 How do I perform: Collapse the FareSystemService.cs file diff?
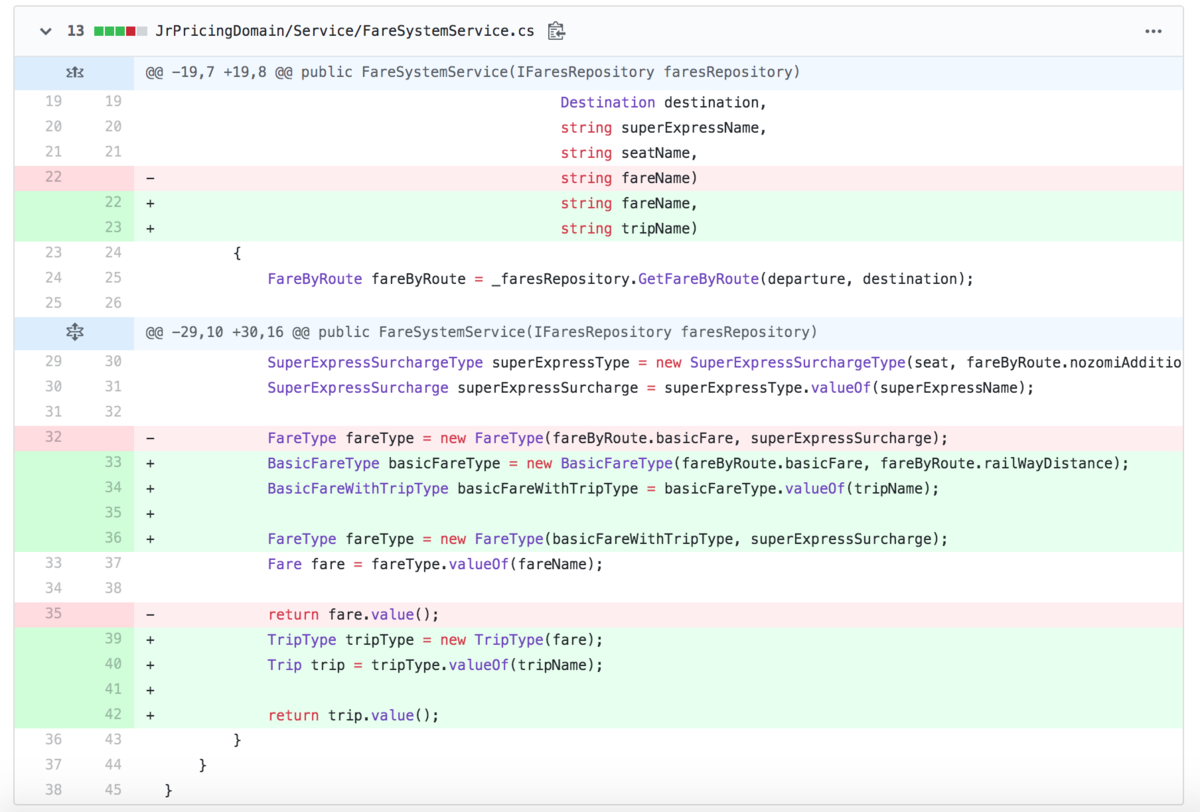pyautogui.click(x=45, y=31)
